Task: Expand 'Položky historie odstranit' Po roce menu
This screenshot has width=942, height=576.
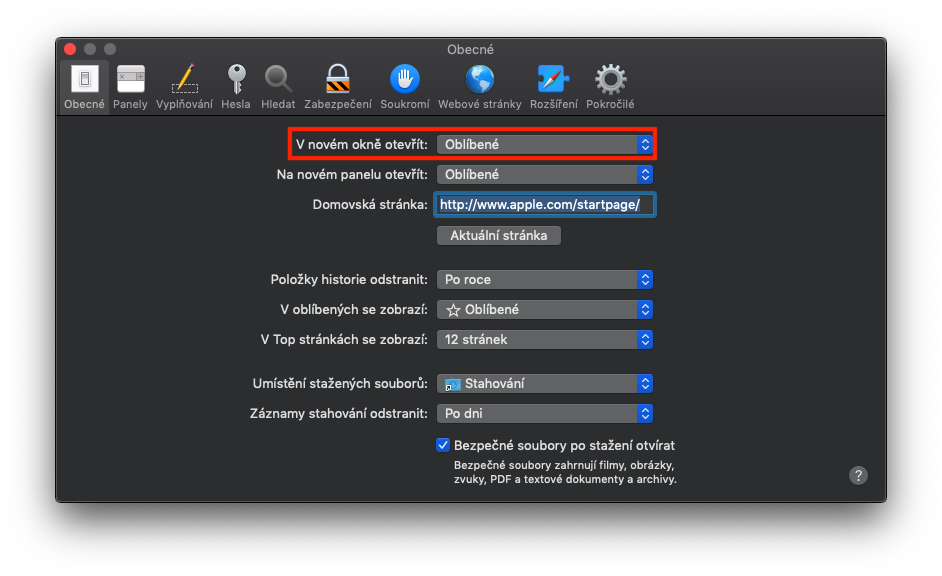Action: coord(544,280)
